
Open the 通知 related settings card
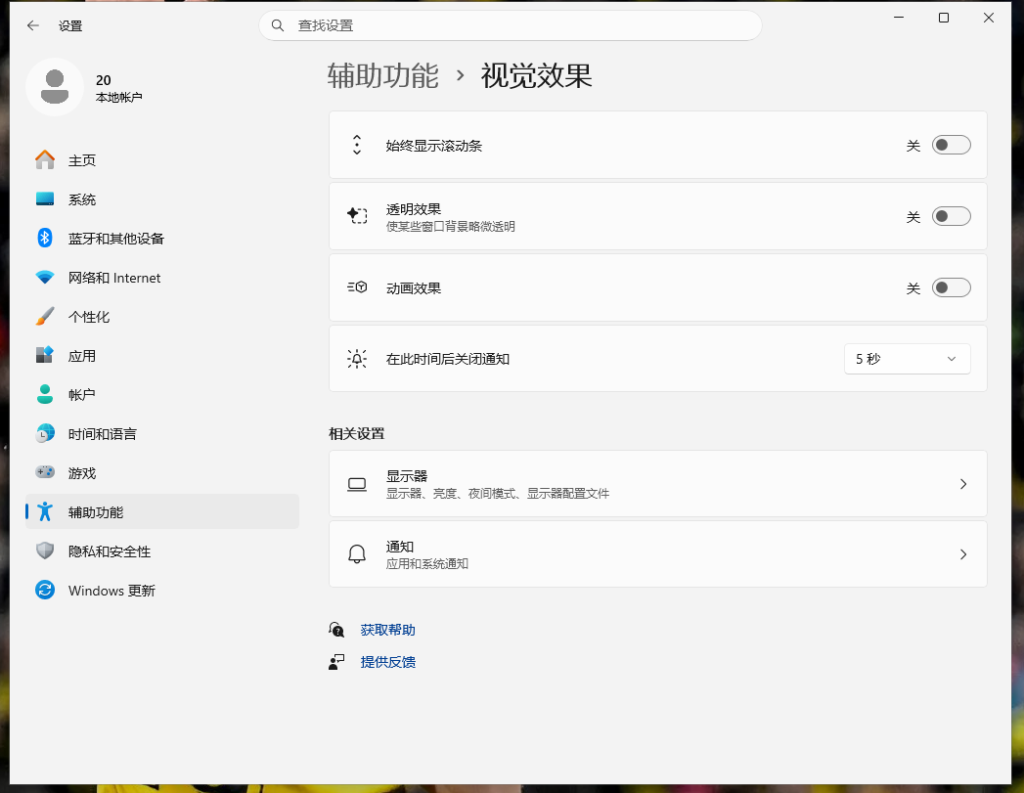[658, 555]
